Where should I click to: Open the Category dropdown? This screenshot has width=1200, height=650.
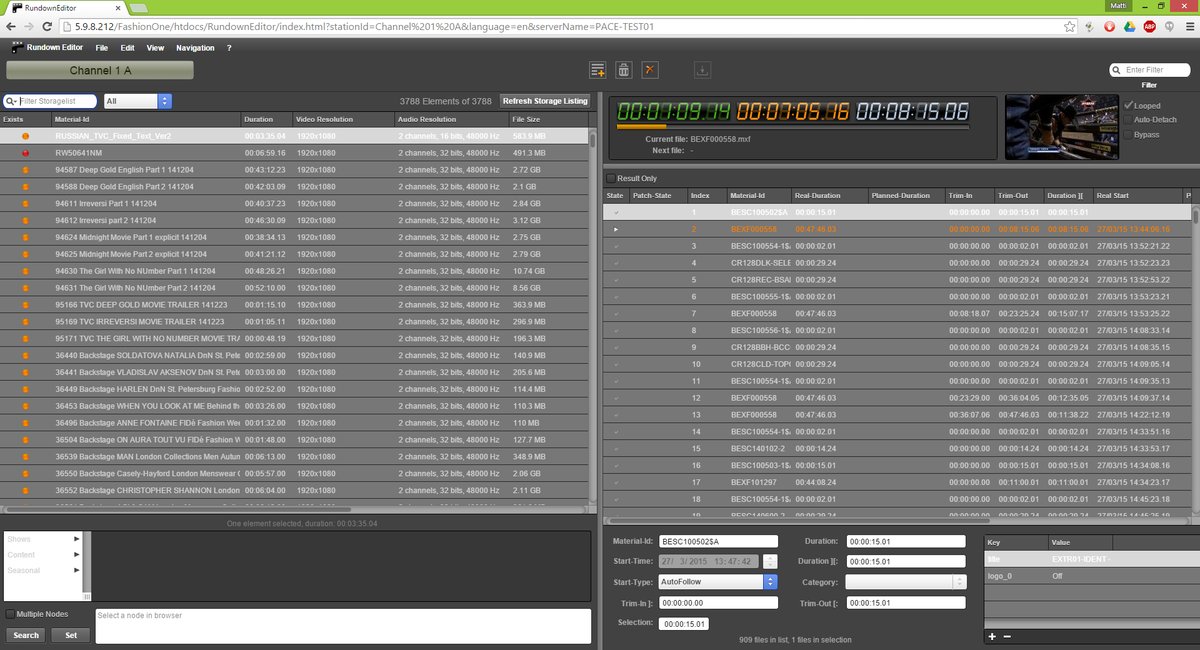pos(906,581)
